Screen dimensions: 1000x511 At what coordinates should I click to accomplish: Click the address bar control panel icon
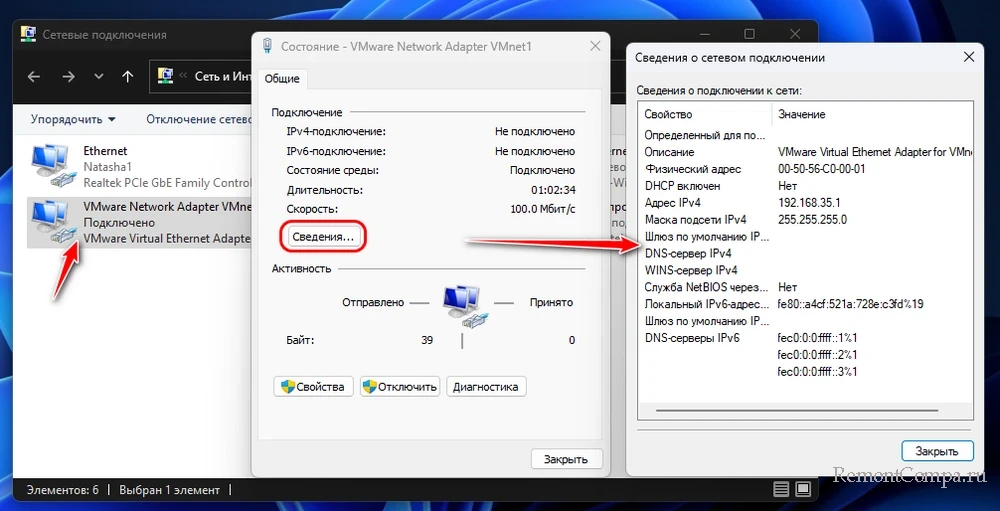point(165,77)
